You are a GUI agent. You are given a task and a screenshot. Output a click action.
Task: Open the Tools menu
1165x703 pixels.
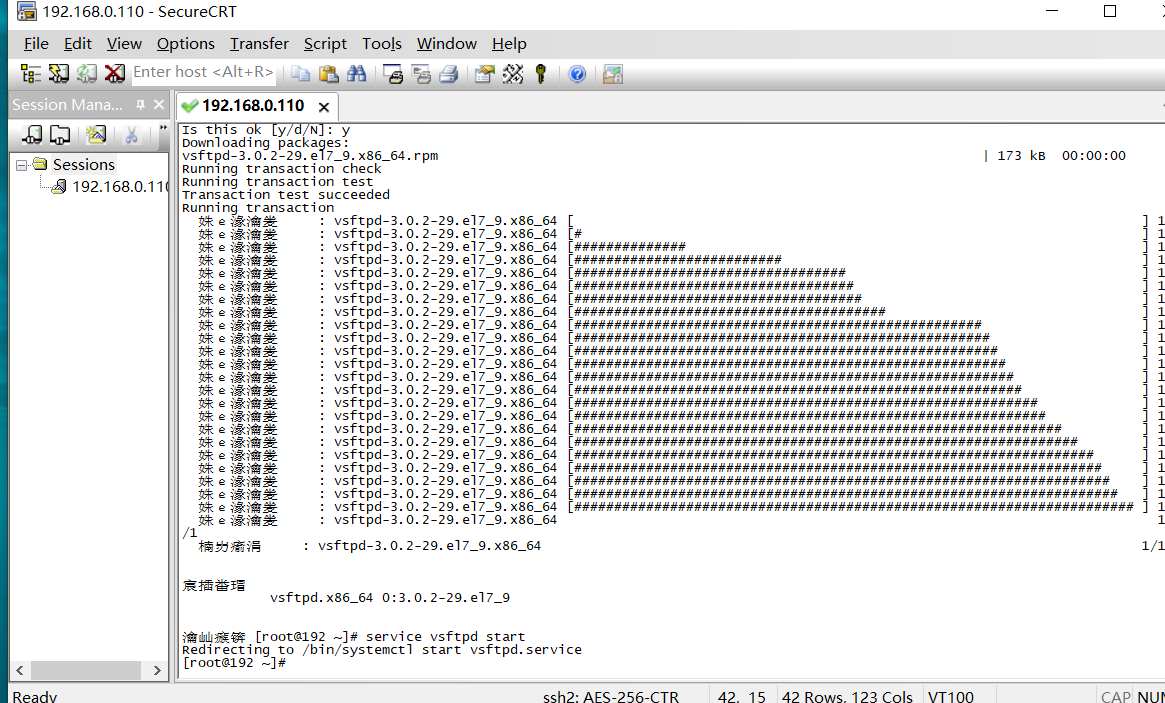(x=382, y=44)
